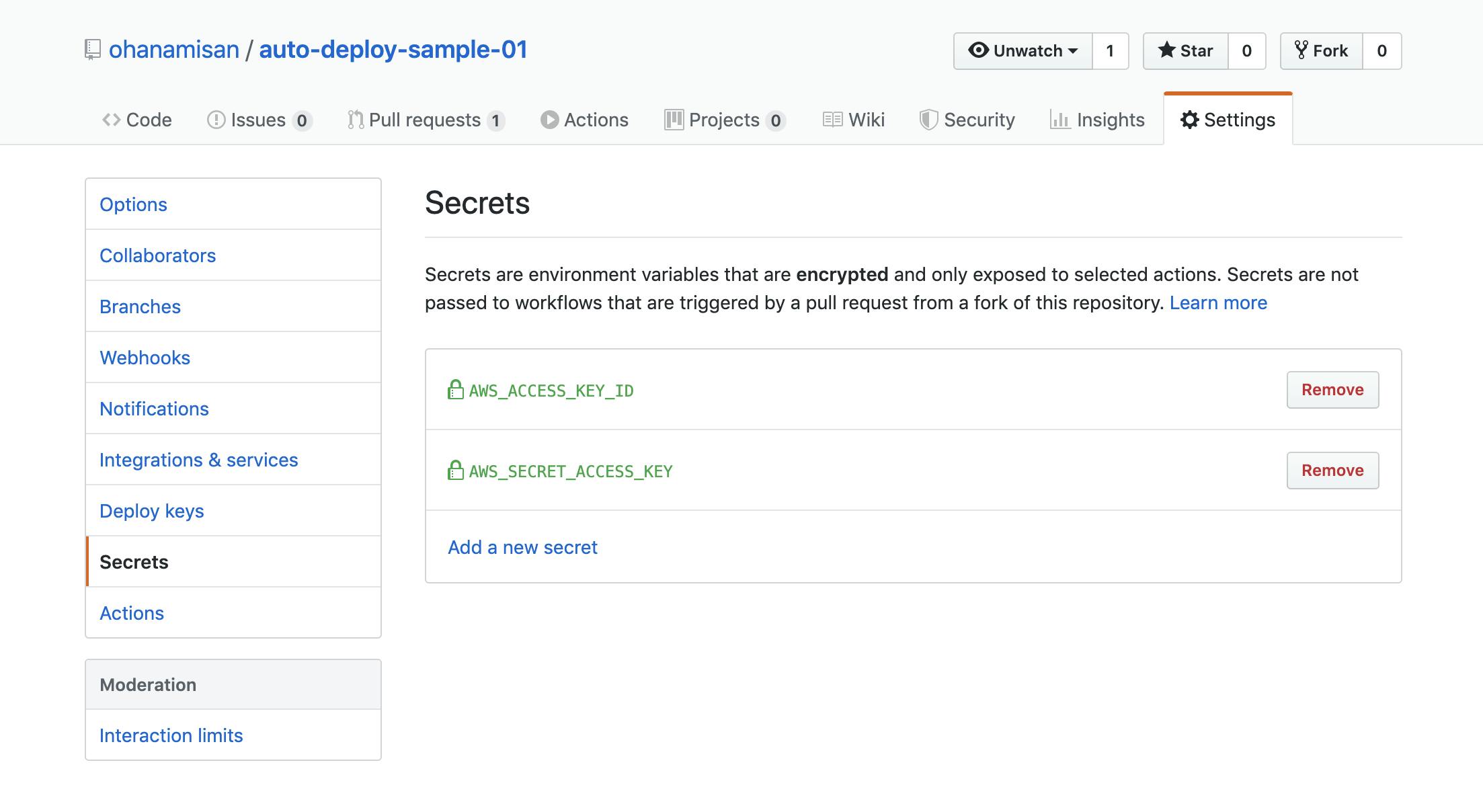This screenshot has width=1483, height=812.
Task: Switch to the Code tab
Action: 137,120
